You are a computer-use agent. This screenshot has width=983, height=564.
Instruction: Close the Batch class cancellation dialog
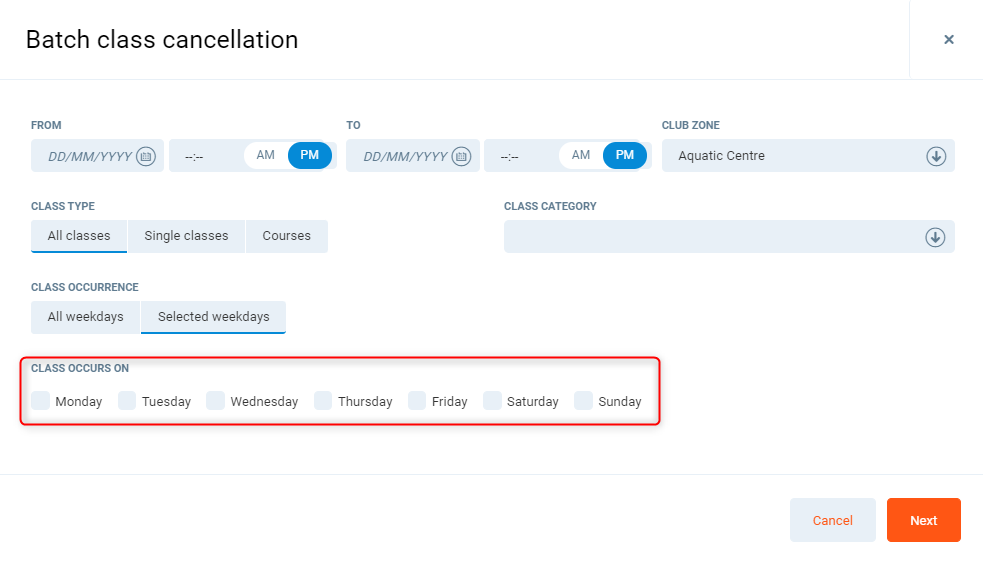point(948,40)
